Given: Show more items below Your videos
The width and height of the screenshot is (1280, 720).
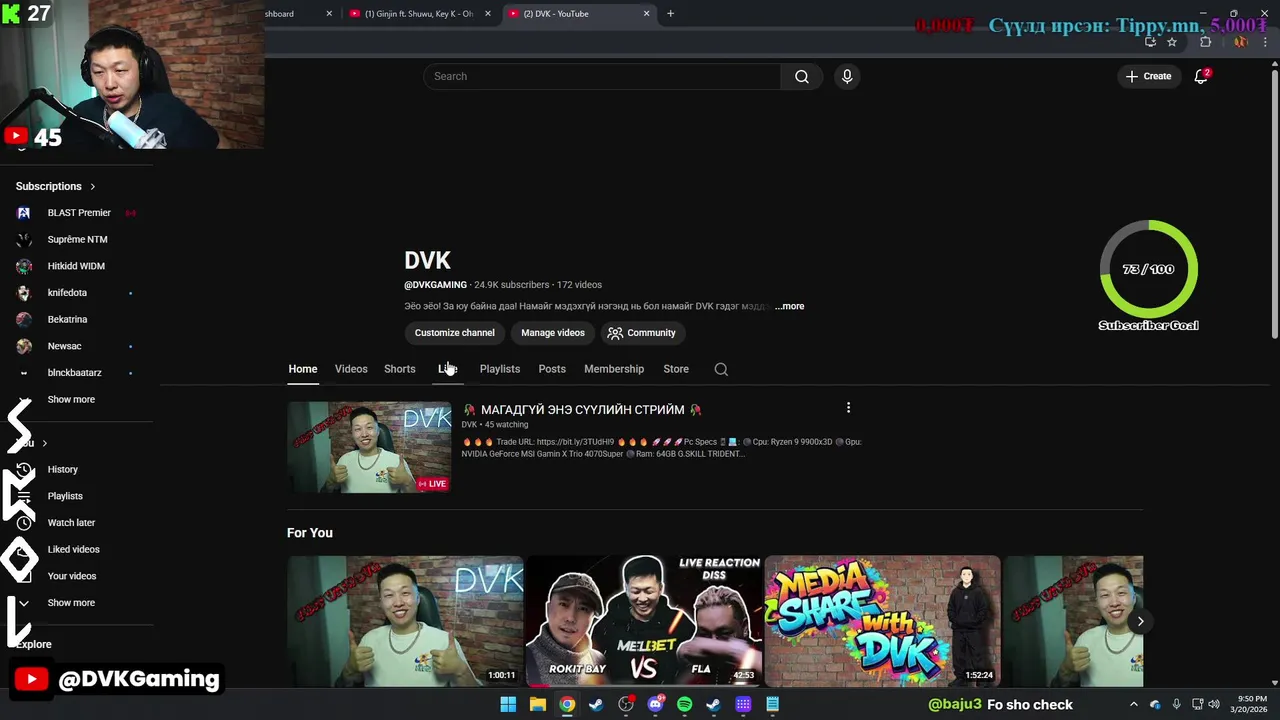Looking at the screenshot, I should point(71,603).
